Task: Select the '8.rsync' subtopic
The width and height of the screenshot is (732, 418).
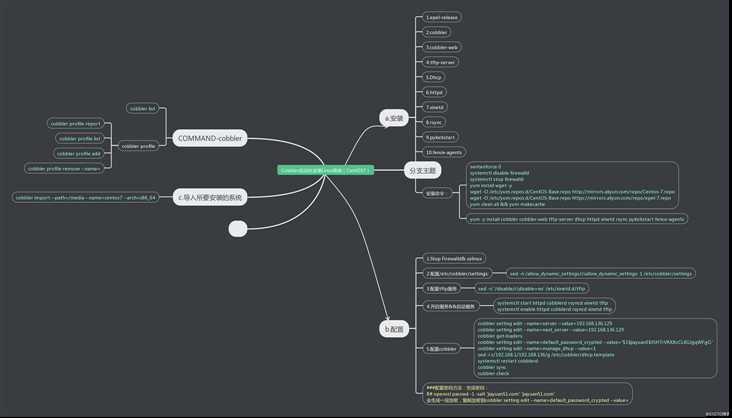Action: [x=434, y=122]
